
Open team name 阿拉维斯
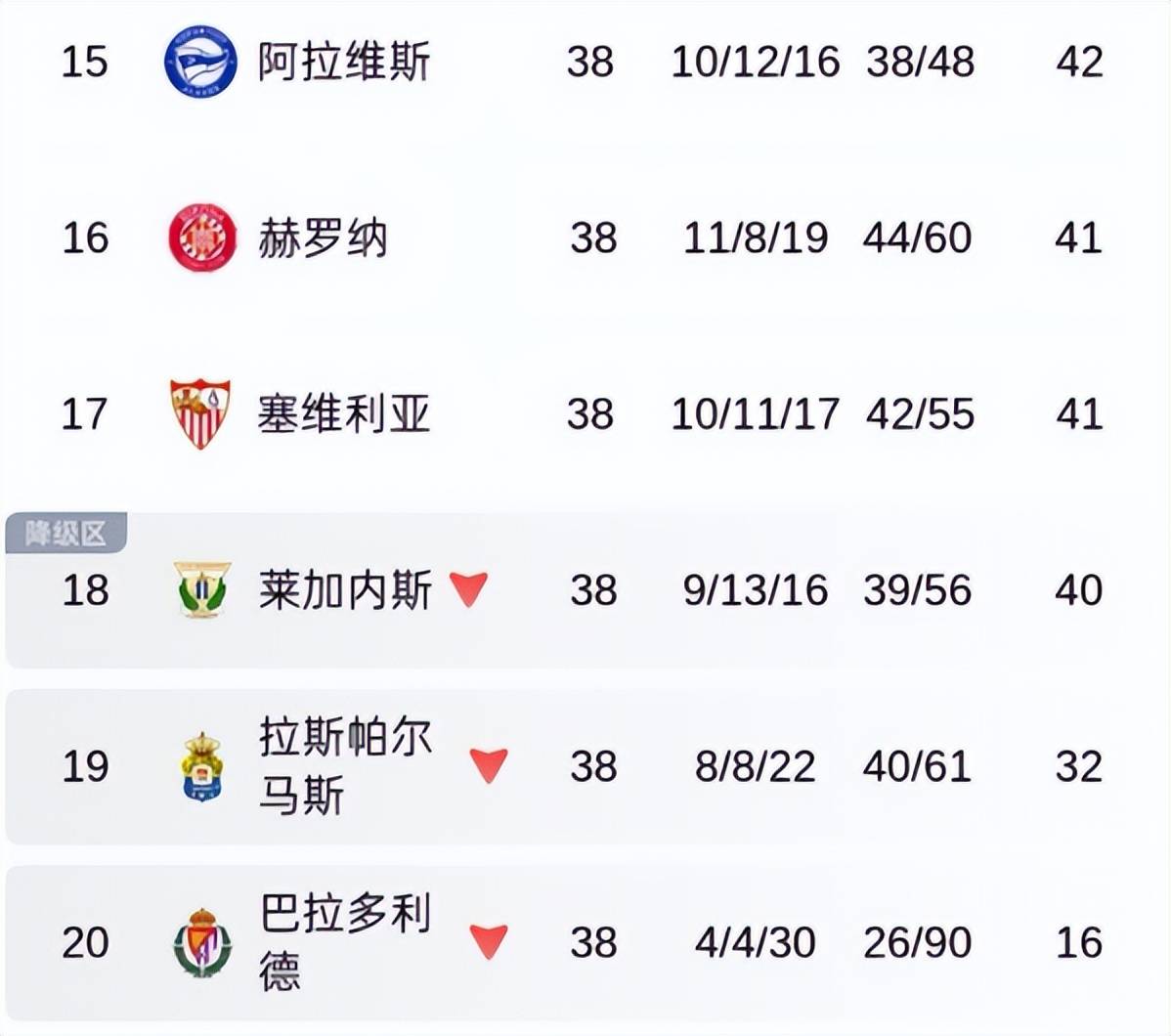click(x=344, y=62)
